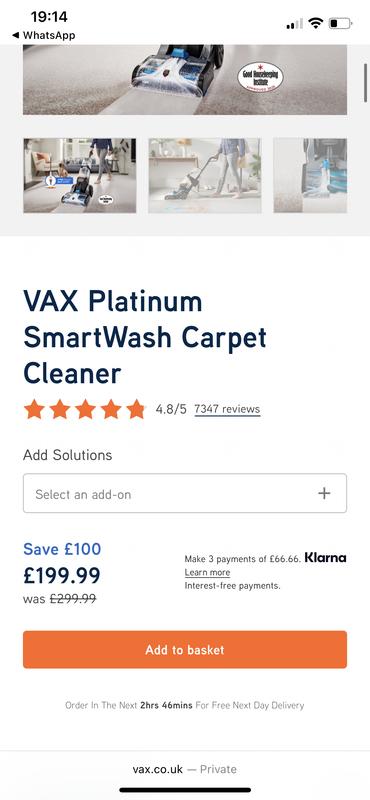The height and width of the screenshot is (800, 370).
Task: Select the second thumbnail of woman cleaning
Action: [x=205, y=176]
